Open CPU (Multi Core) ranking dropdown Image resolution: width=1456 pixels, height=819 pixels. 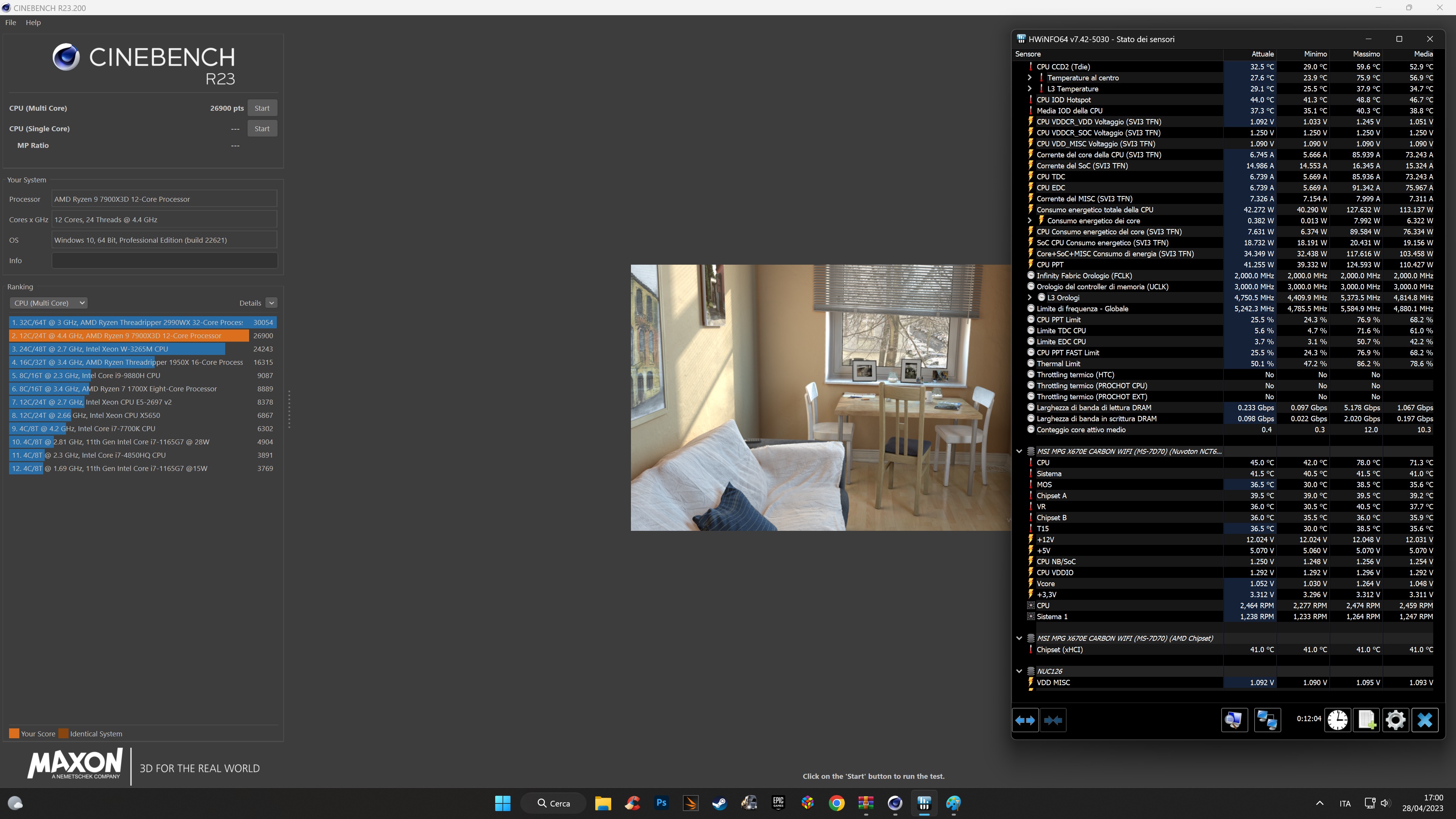[49, 303]
